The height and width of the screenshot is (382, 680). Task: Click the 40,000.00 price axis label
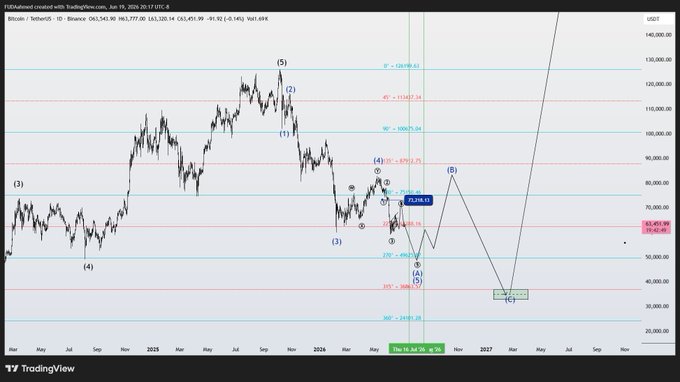tap(658, 281)
